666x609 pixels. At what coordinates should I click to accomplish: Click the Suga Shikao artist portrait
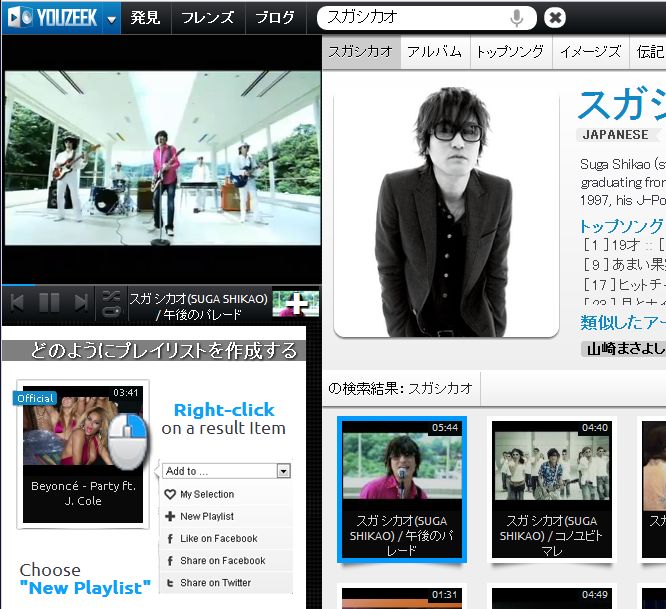446,212
